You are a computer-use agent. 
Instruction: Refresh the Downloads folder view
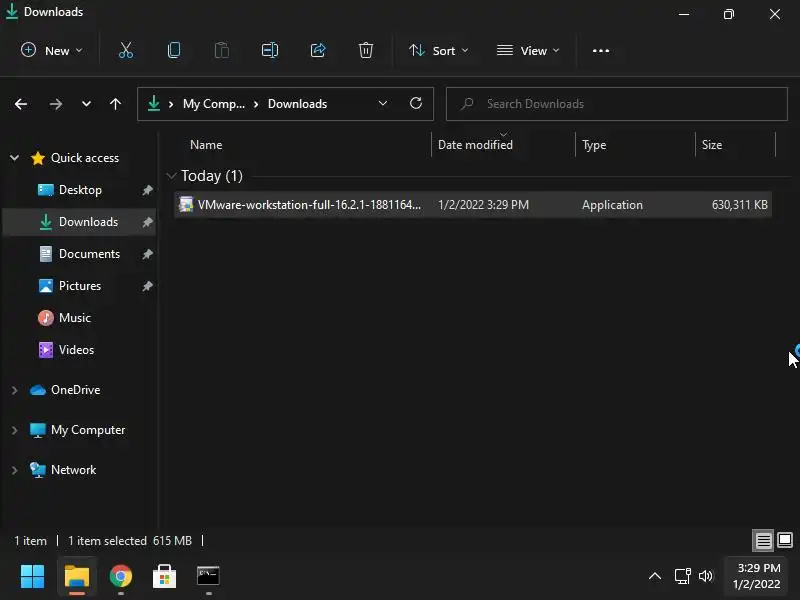(416, 104)
